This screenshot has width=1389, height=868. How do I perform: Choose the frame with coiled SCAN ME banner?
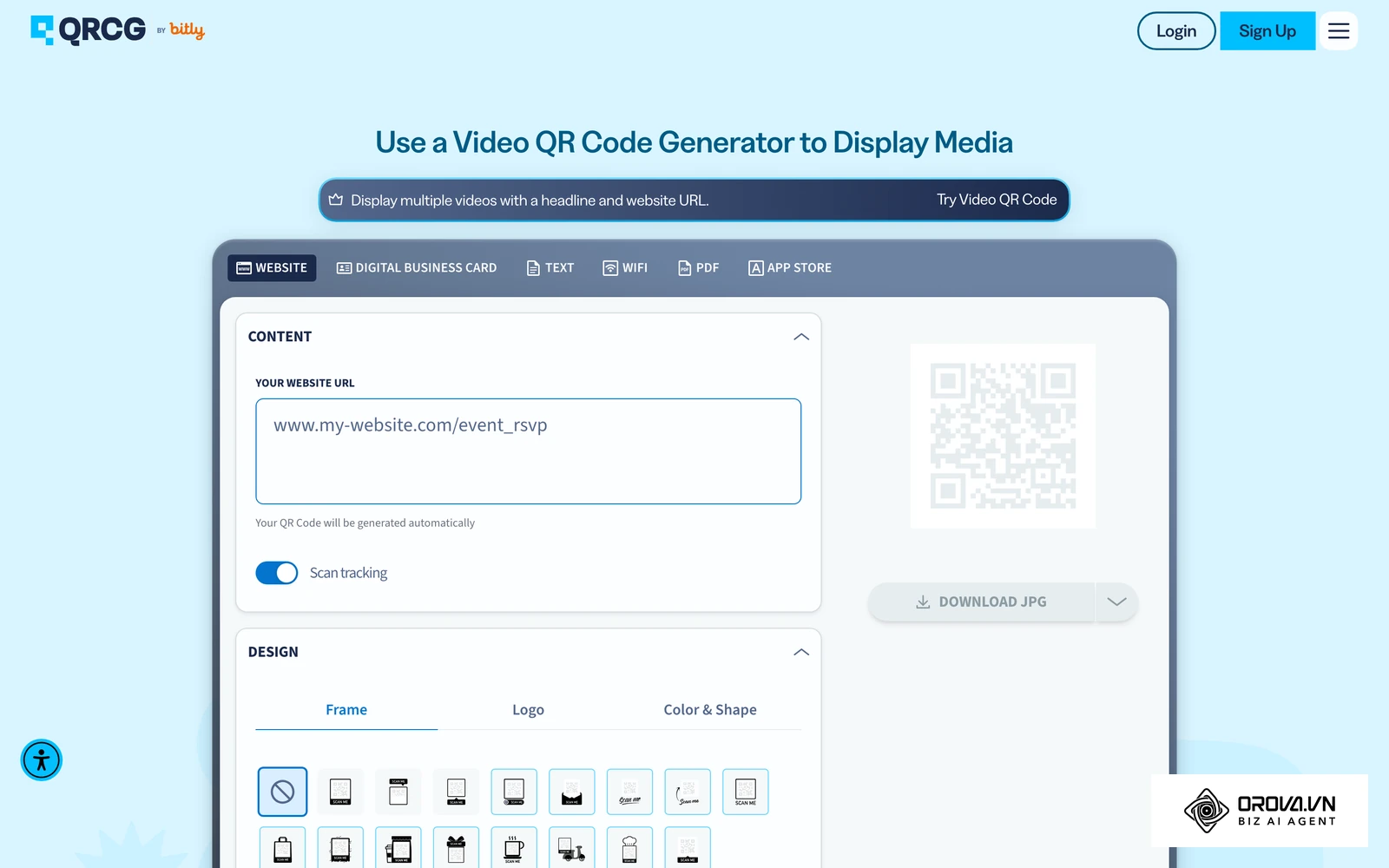pyautogui.click(x=514, y=792)
